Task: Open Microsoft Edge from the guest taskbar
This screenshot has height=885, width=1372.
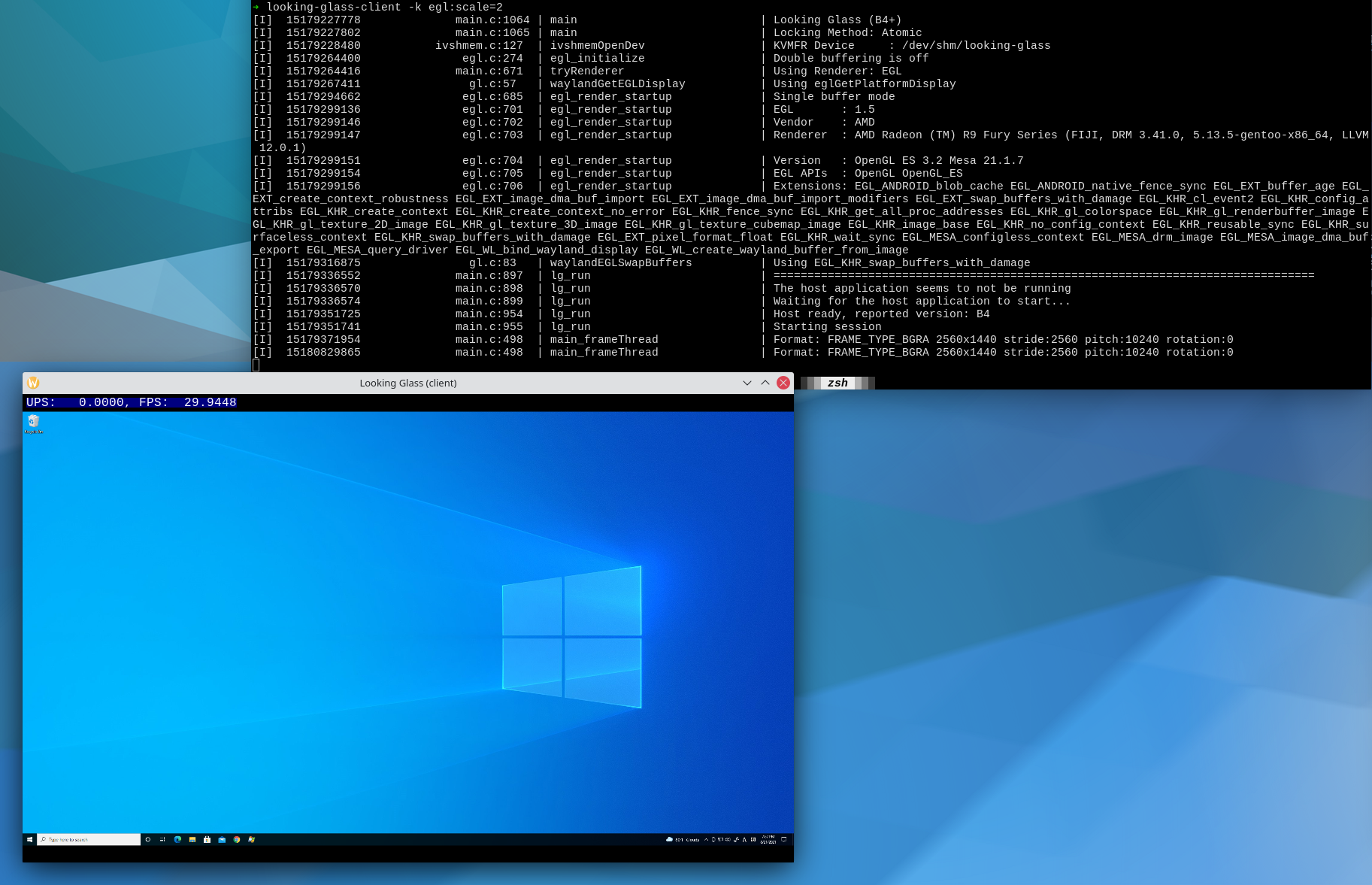Action: tap(177, 839)
